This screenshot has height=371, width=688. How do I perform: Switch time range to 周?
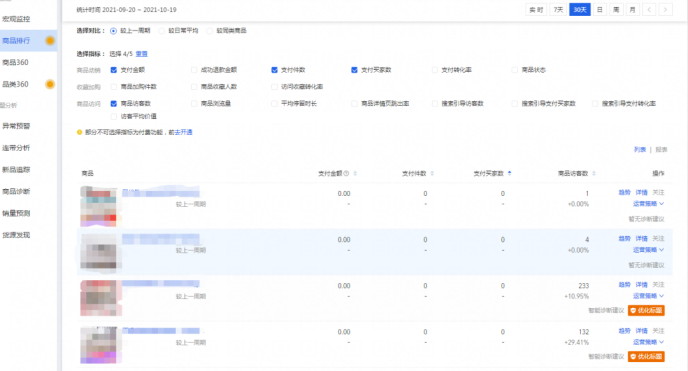click(616, 10)
